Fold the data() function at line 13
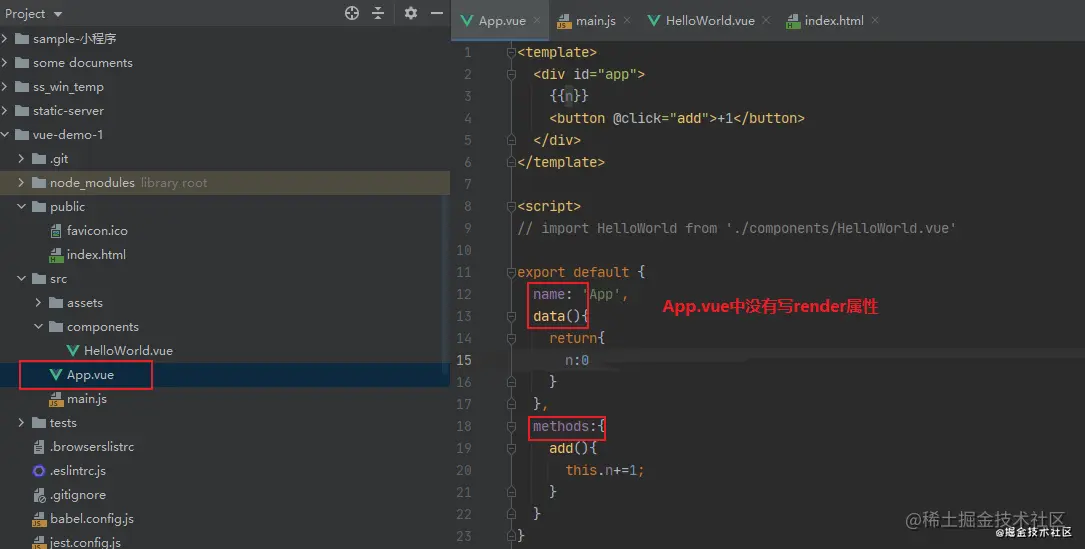Screen dimensions: 1085x549 point(511,316)
